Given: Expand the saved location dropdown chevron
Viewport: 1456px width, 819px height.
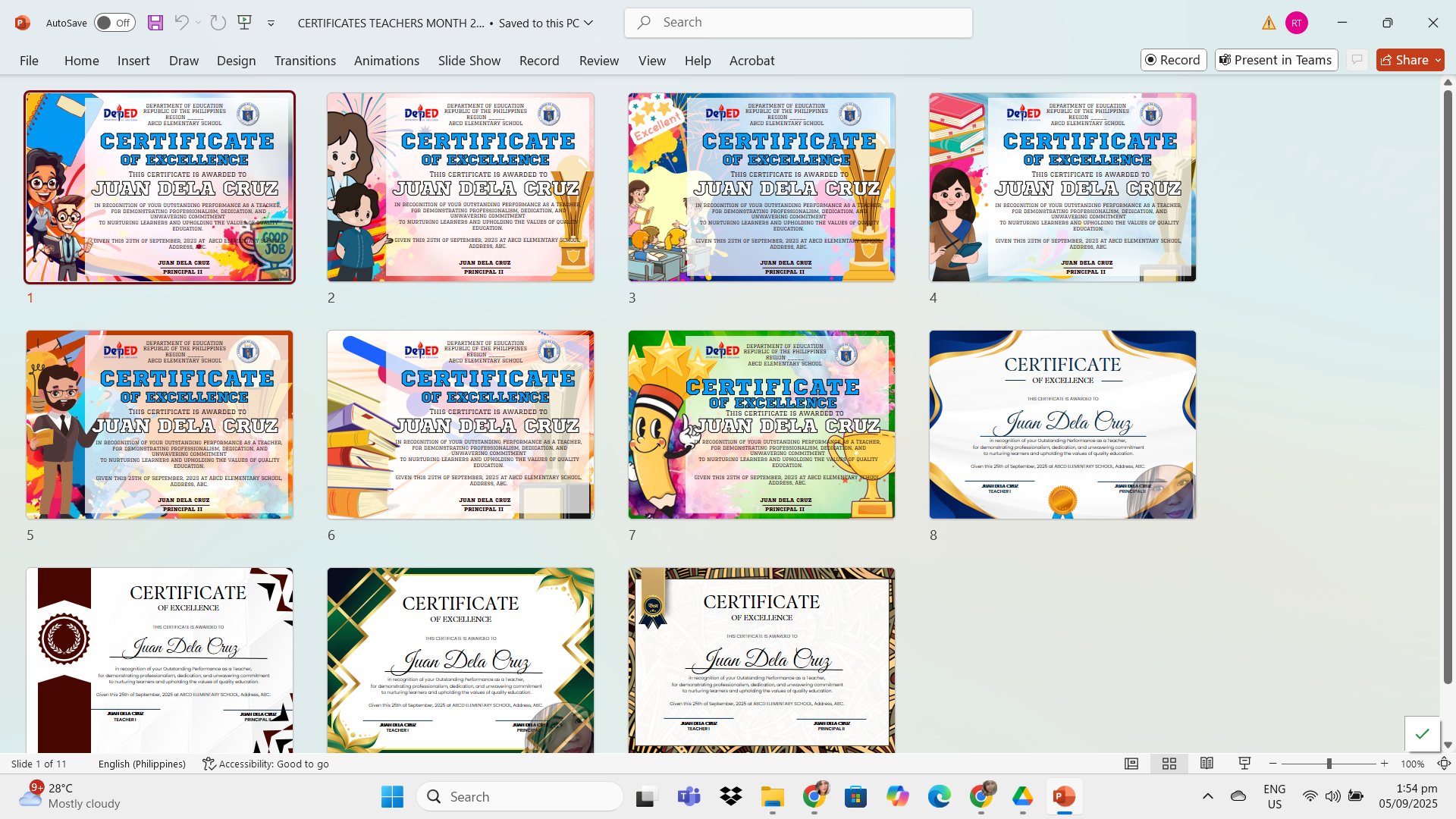Looking at the screenshot, I should (588, 23).
